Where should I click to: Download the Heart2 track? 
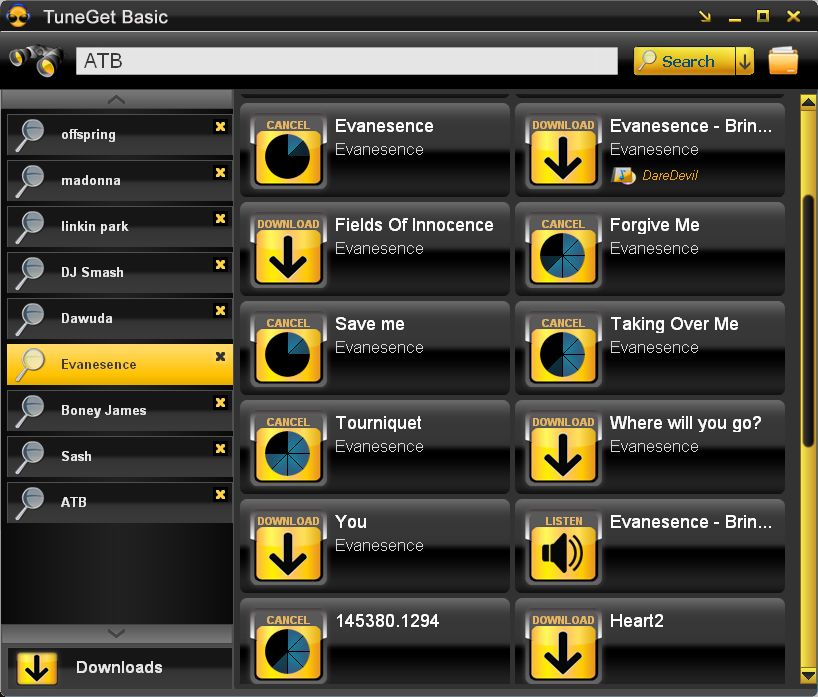tap(563, 647)
